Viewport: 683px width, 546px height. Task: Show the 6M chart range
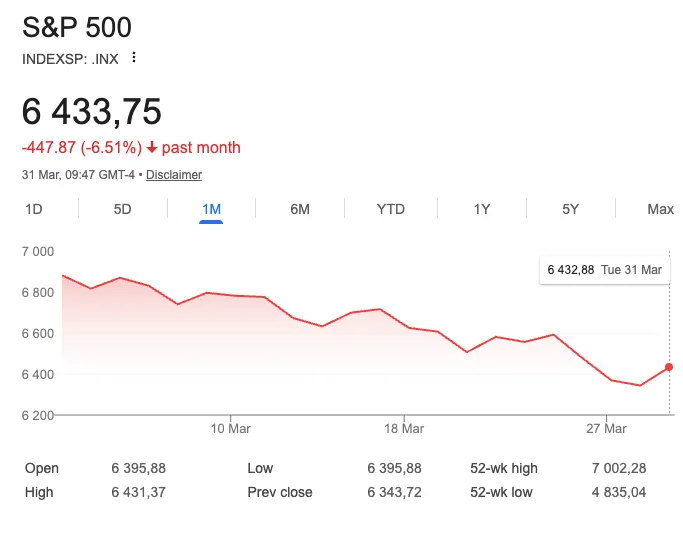pyautogui.click(x=300, y=209)
